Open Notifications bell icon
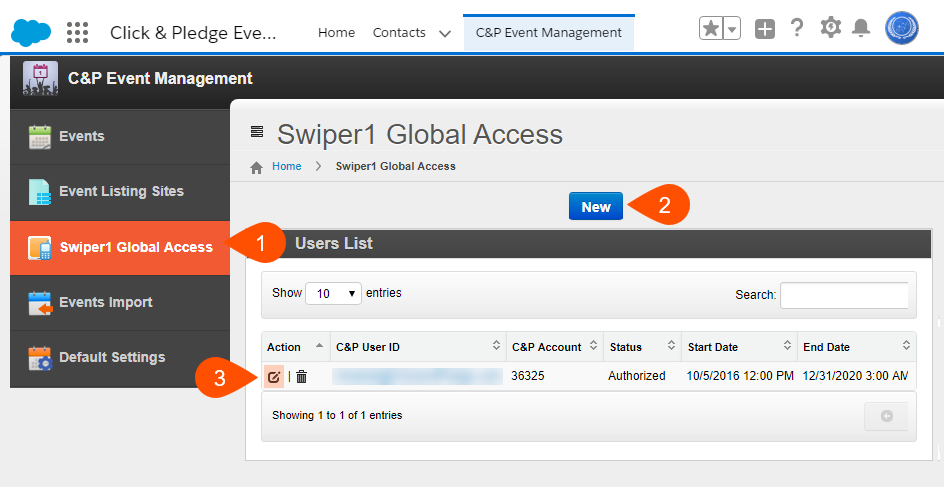The image size is (944, 487). (862, 28)
